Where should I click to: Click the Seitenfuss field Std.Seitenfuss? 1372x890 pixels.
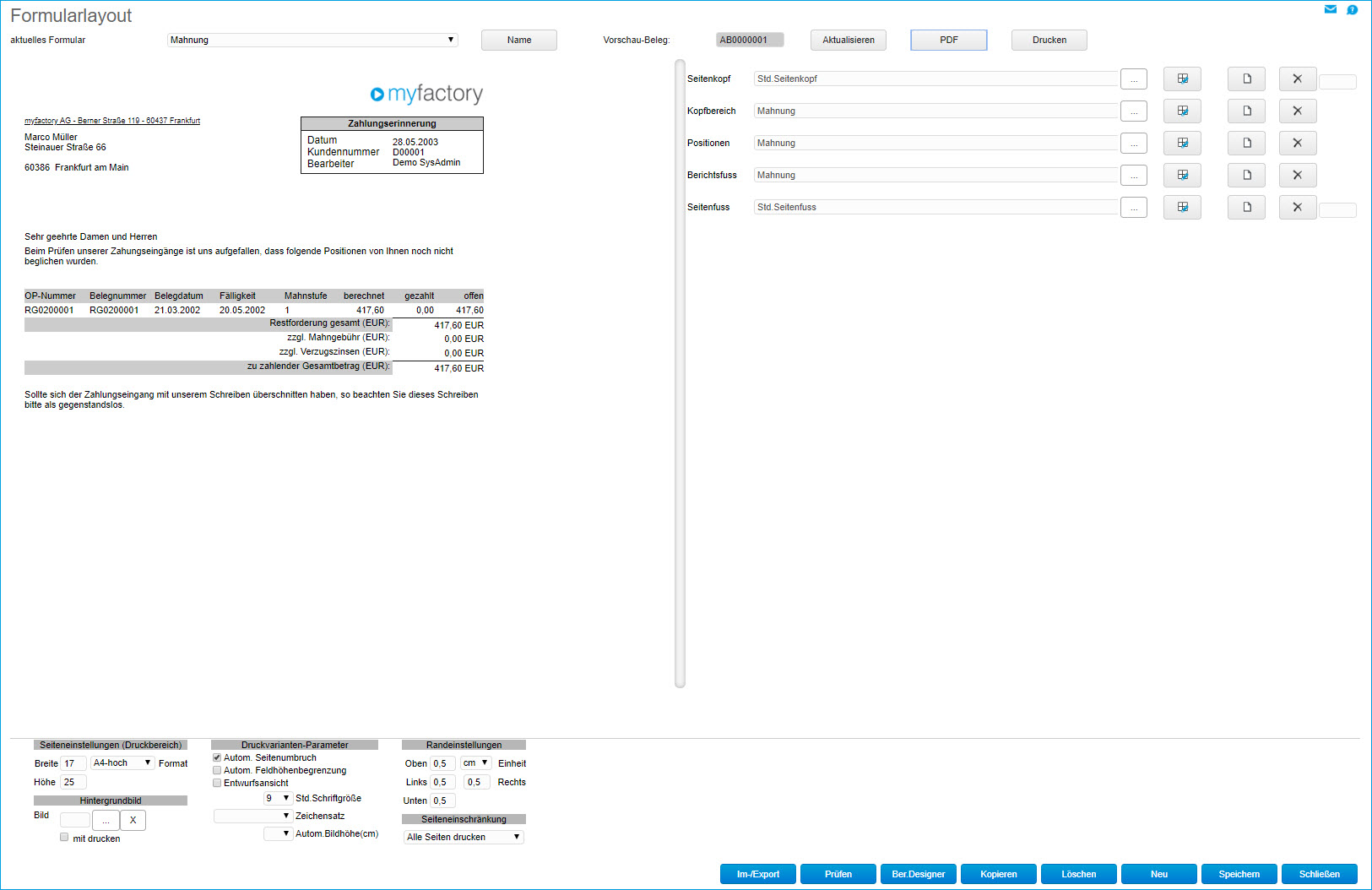[x=935, y=207]
